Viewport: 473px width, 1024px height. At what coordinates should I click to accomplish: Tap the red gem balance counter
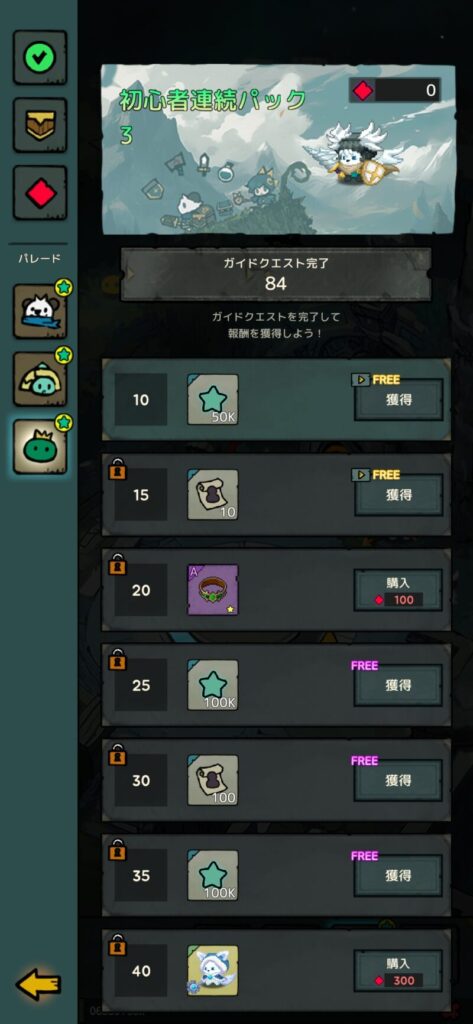click(395, 90)
